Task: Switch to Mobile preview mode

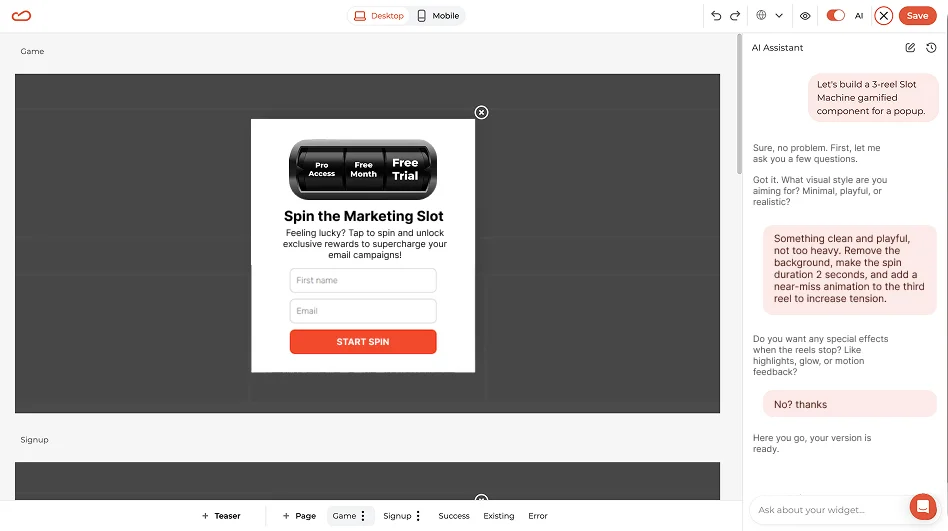Action: 438,16
